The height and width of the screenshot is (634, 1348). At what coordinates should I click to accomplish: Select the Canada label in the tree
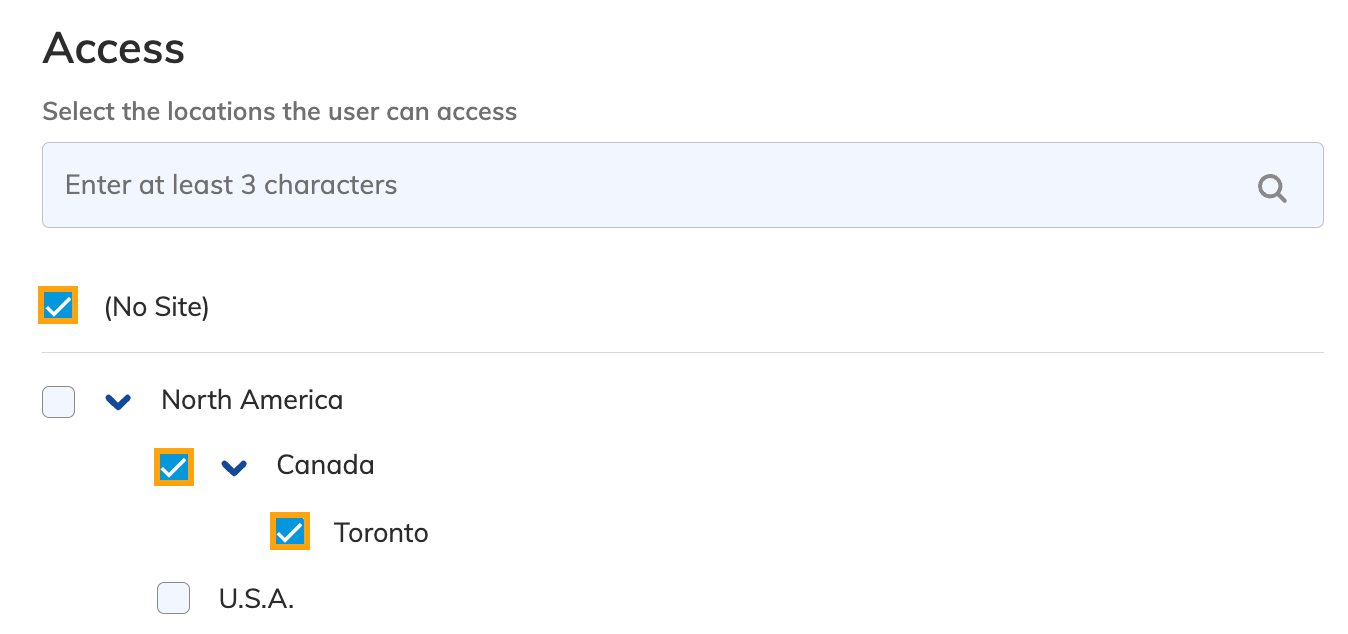[x=325, y=464]
